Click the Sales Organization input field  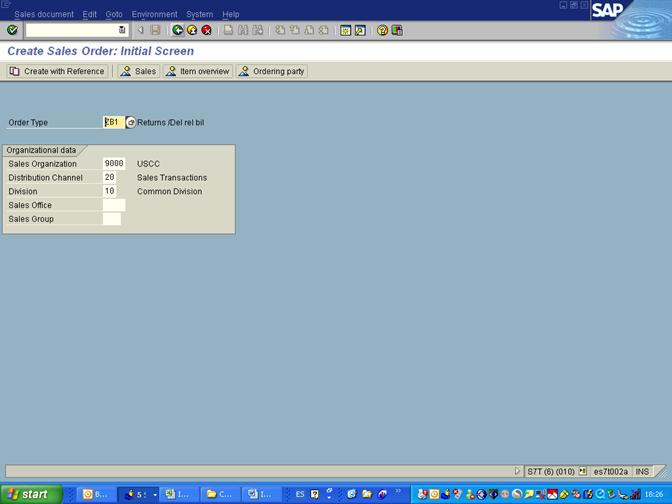point(114,164)
